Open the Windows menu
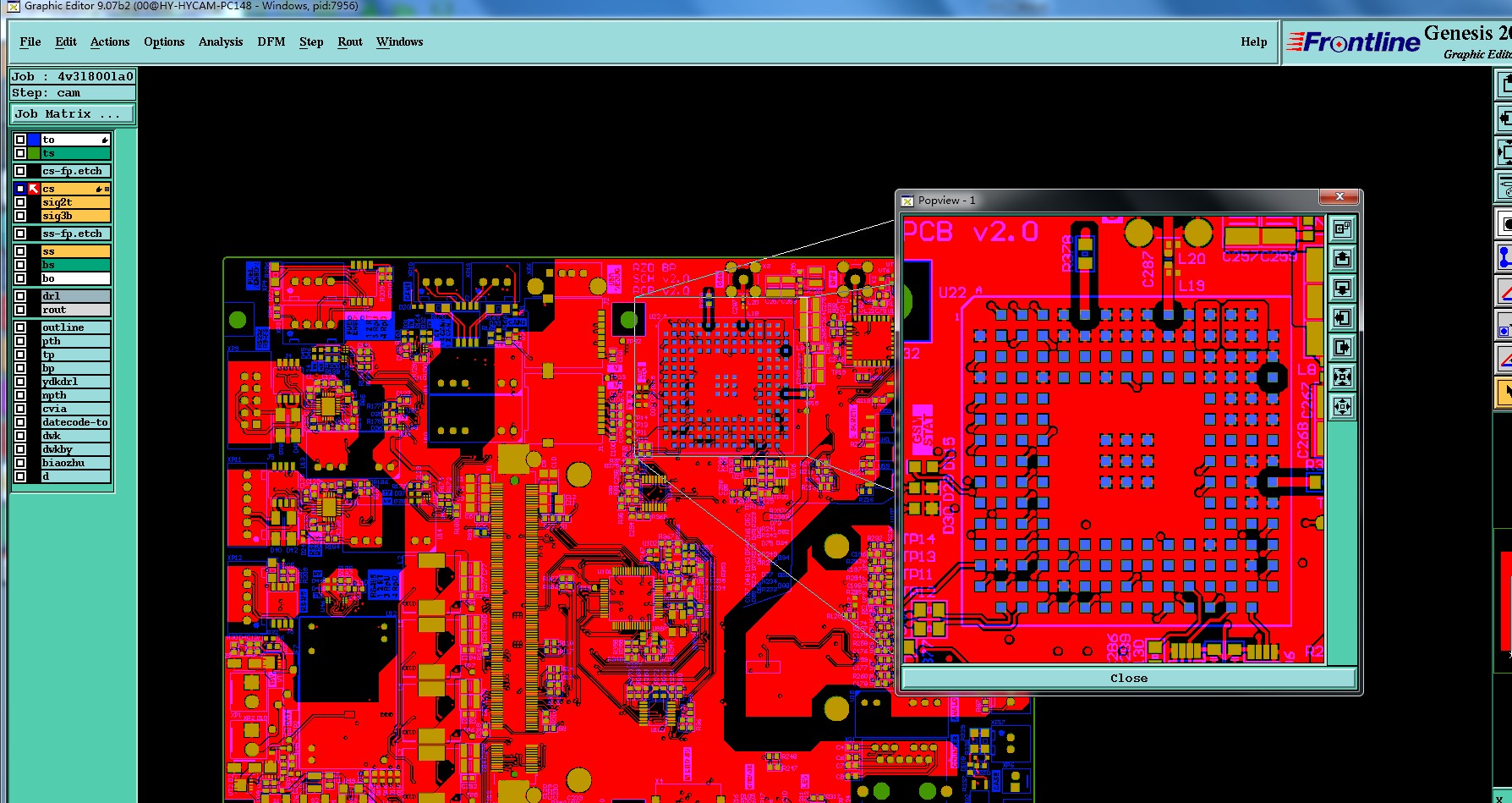 click(400, 41)
